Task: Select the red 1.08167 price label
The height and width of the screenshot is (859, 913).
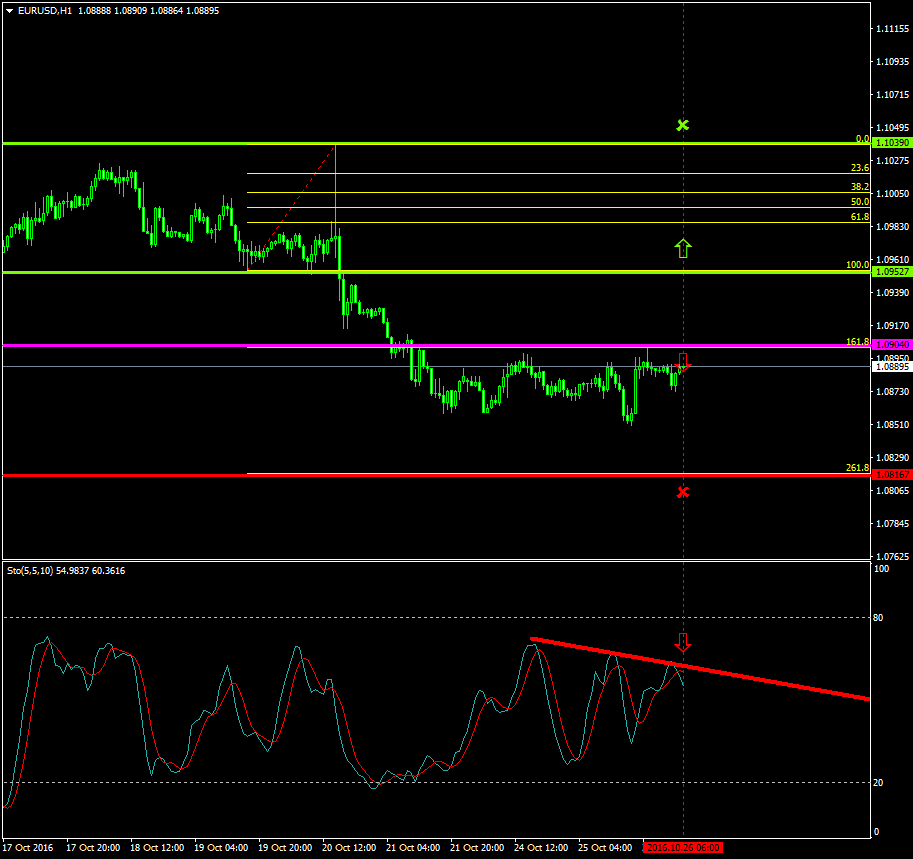Action: [x=891, y=474]
